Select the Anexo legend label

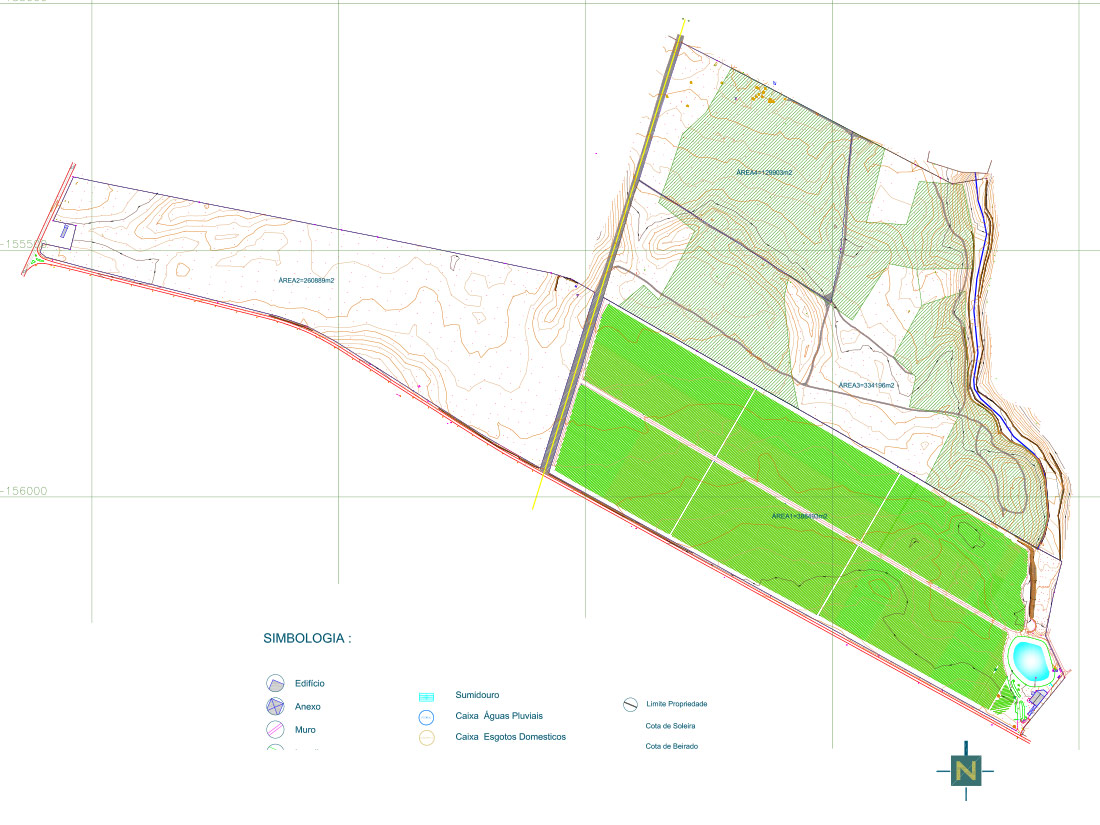(307, 706)
